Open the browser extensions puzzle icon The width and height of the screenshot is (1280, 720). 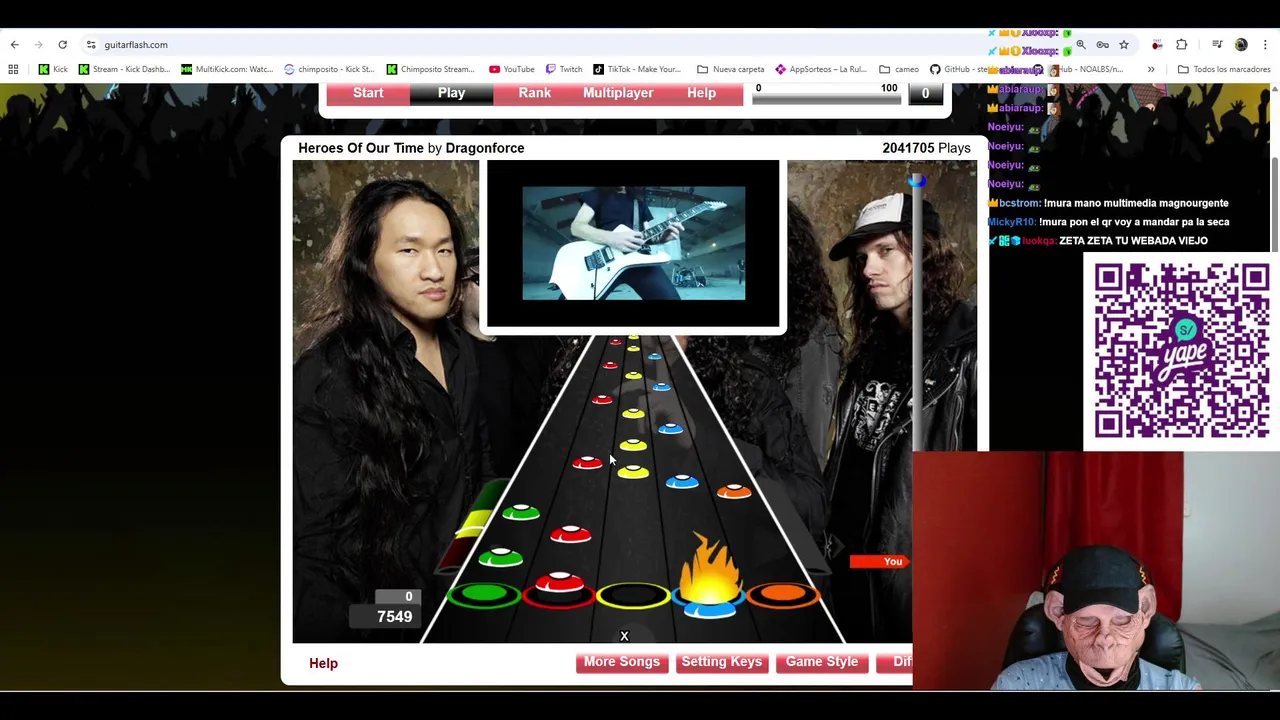[1182, 45]
